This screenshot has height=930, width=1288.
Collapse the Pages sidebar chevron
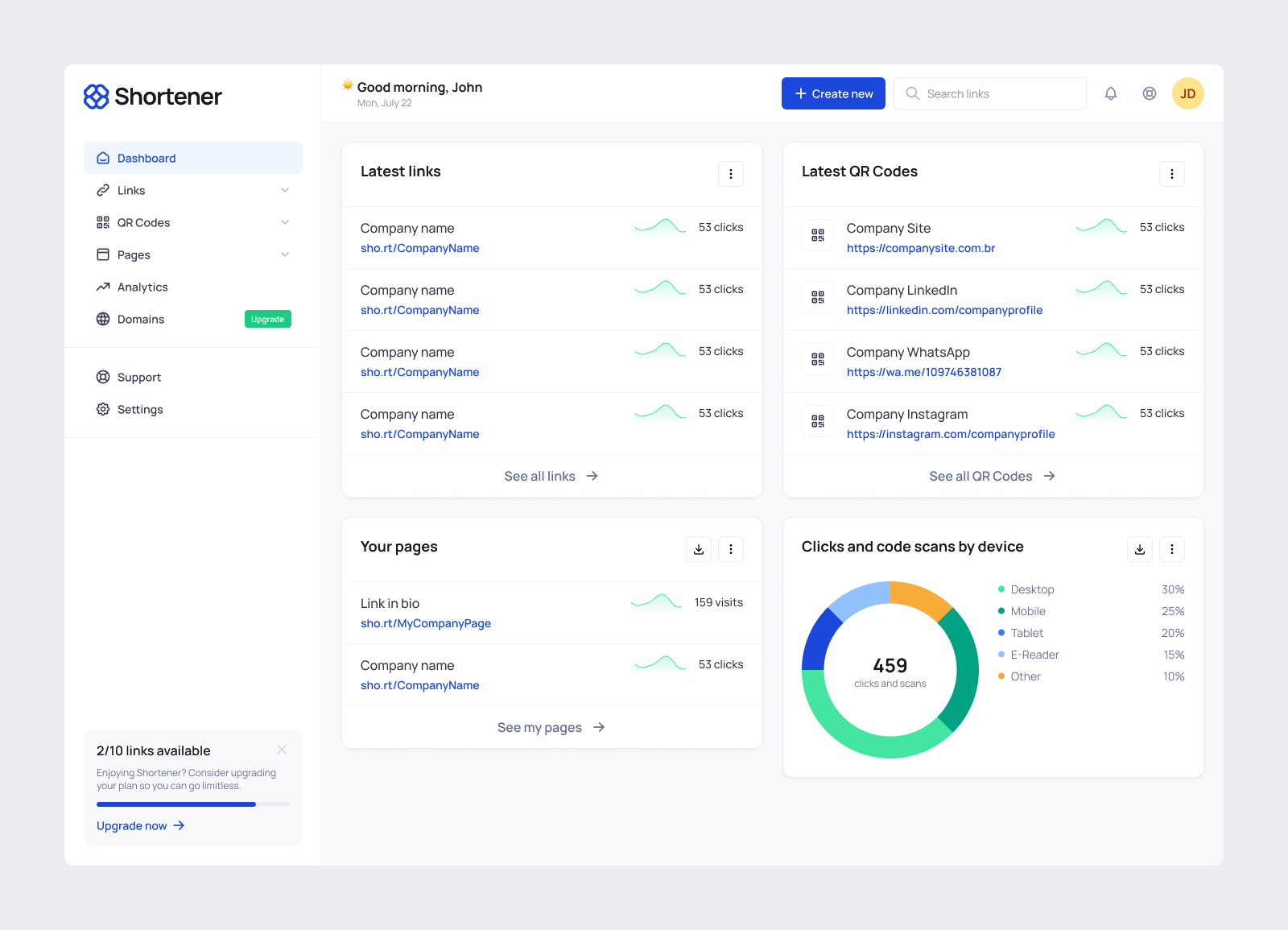pos(285,254)
